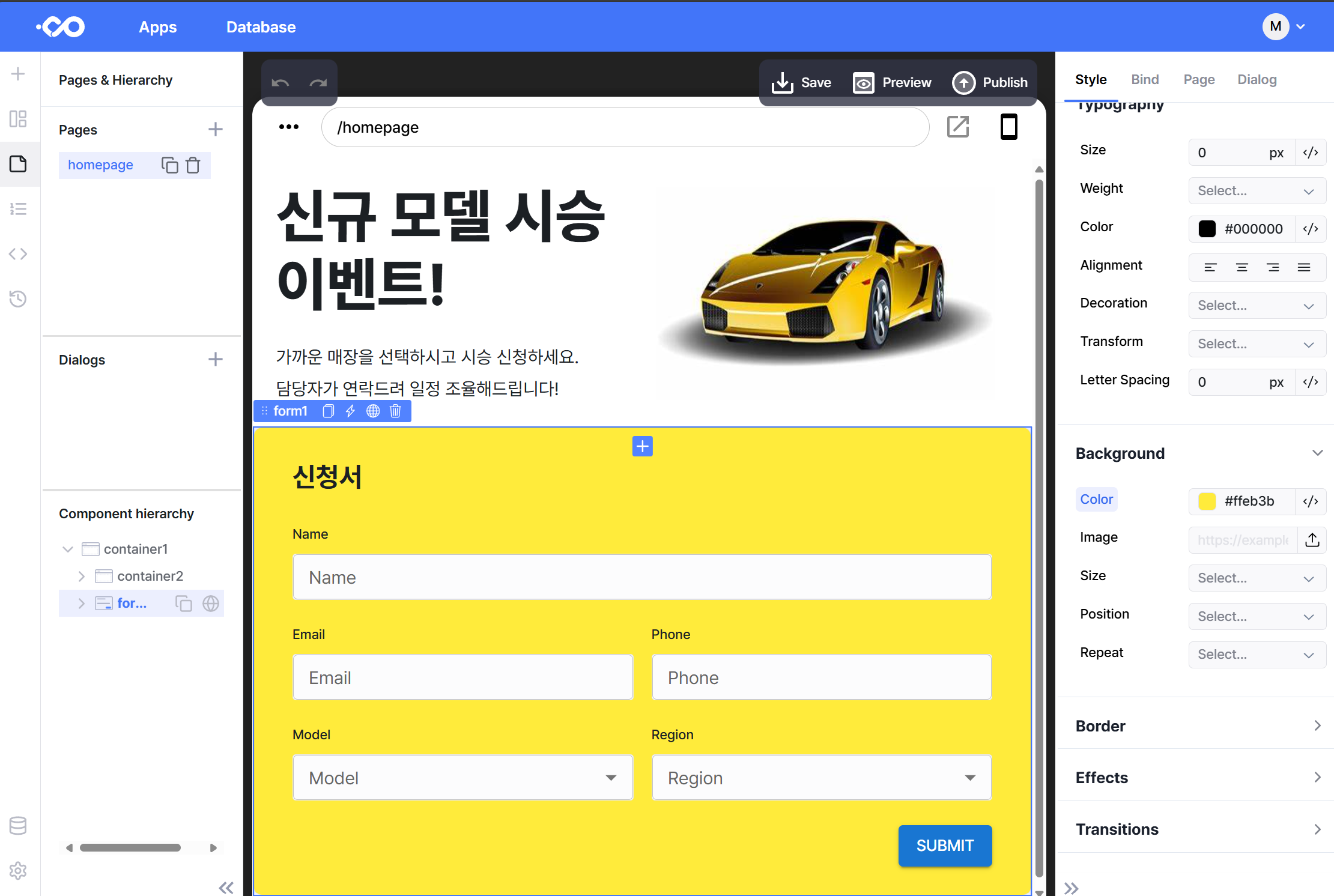Bind Letter Spacing with code icon
Screen dimensions: 1334x896
tap(1311, 382)
